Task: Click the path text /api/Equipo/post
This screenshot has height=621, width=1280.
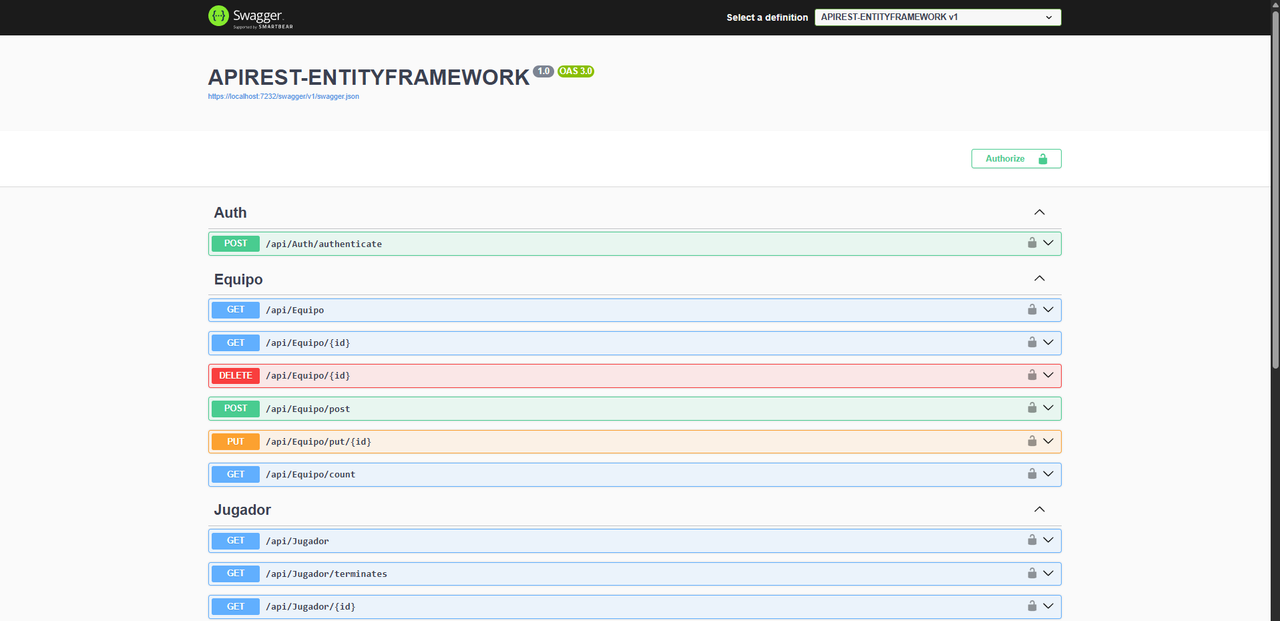Action: [x=307, y=409]
